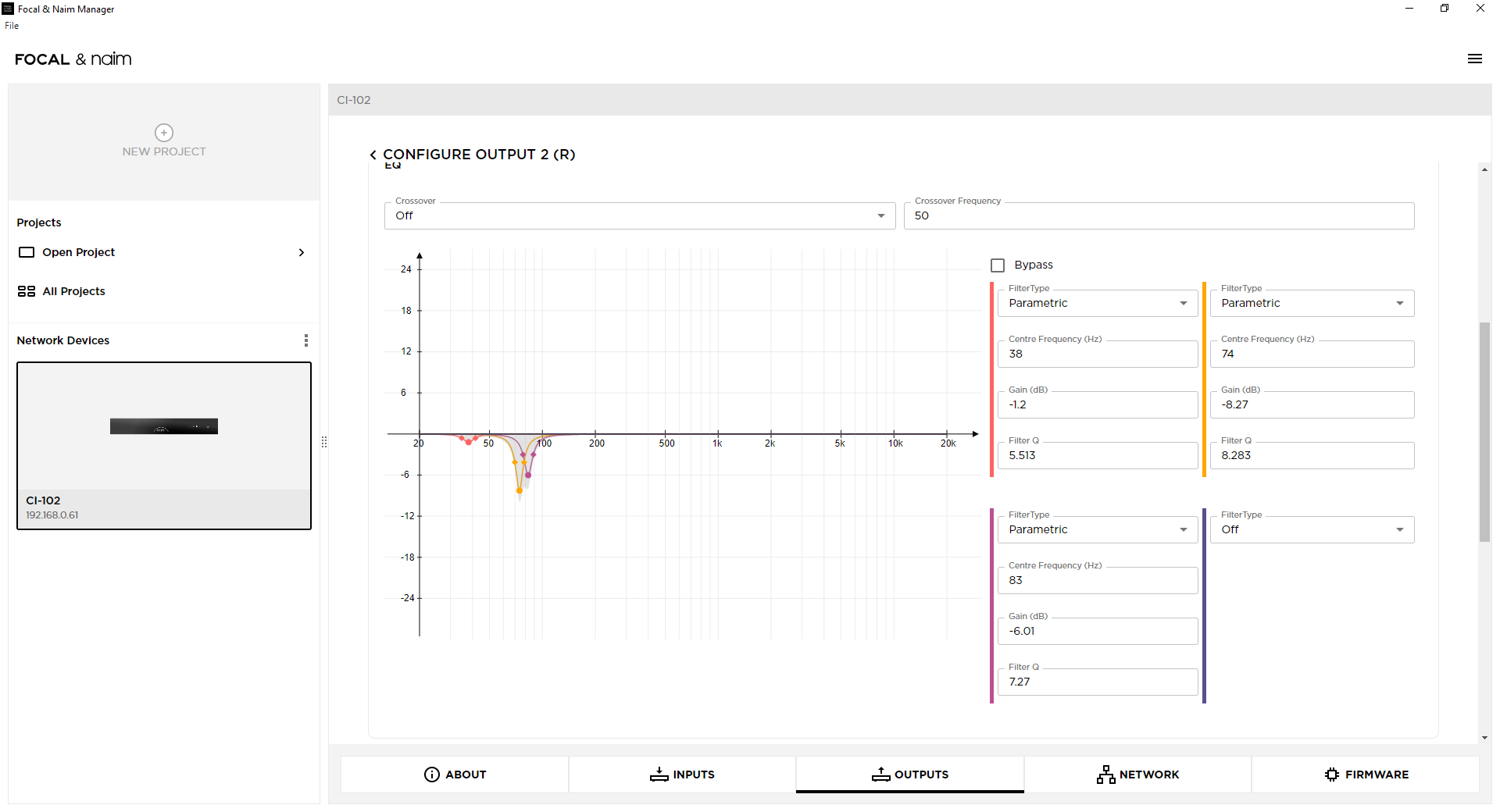Click the New Project plus icon
Viewport: 1500px width, 812px height.
164,133
